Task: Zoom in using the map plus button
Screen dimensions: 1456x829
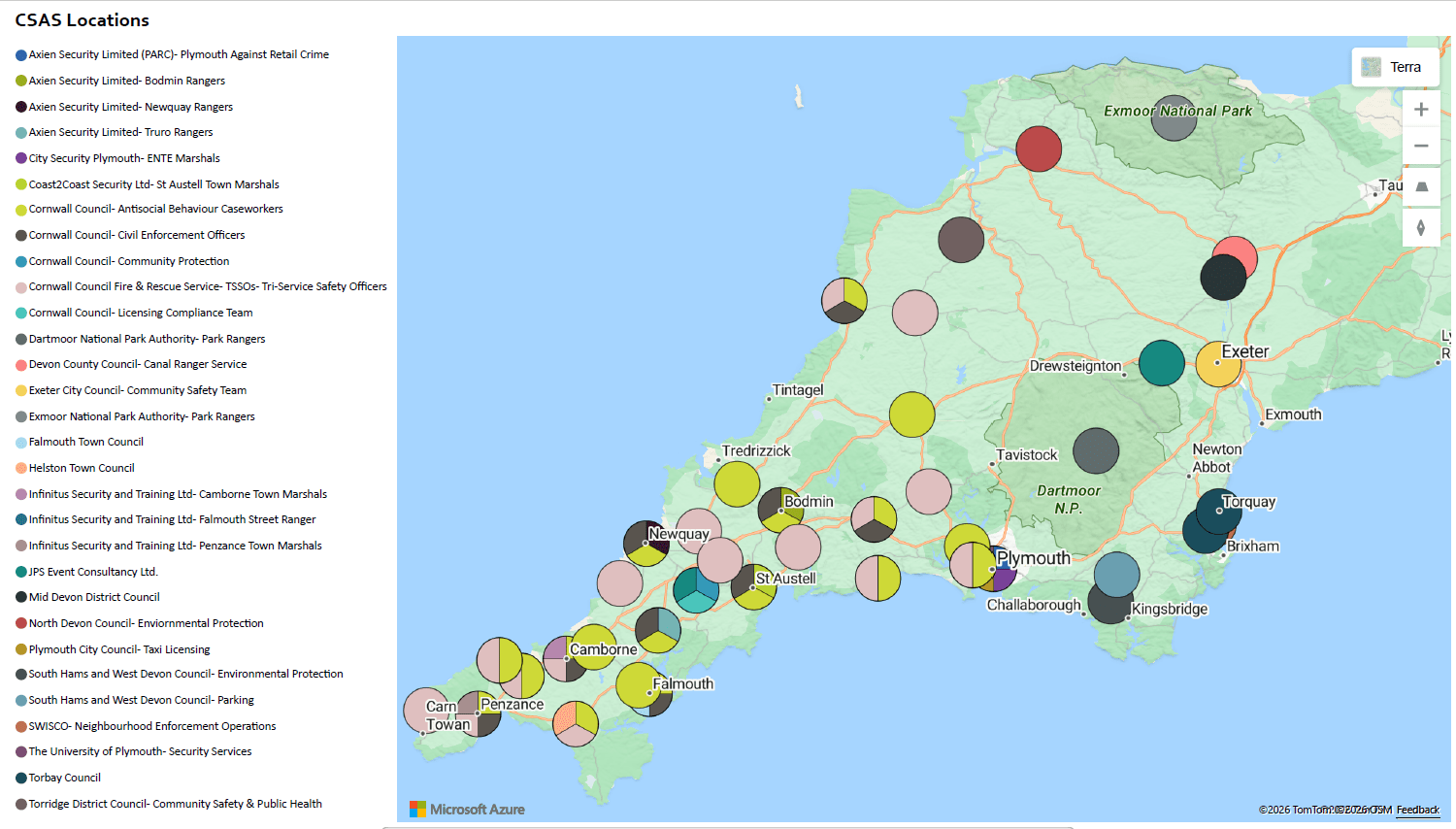Action: coord(1421,110)
